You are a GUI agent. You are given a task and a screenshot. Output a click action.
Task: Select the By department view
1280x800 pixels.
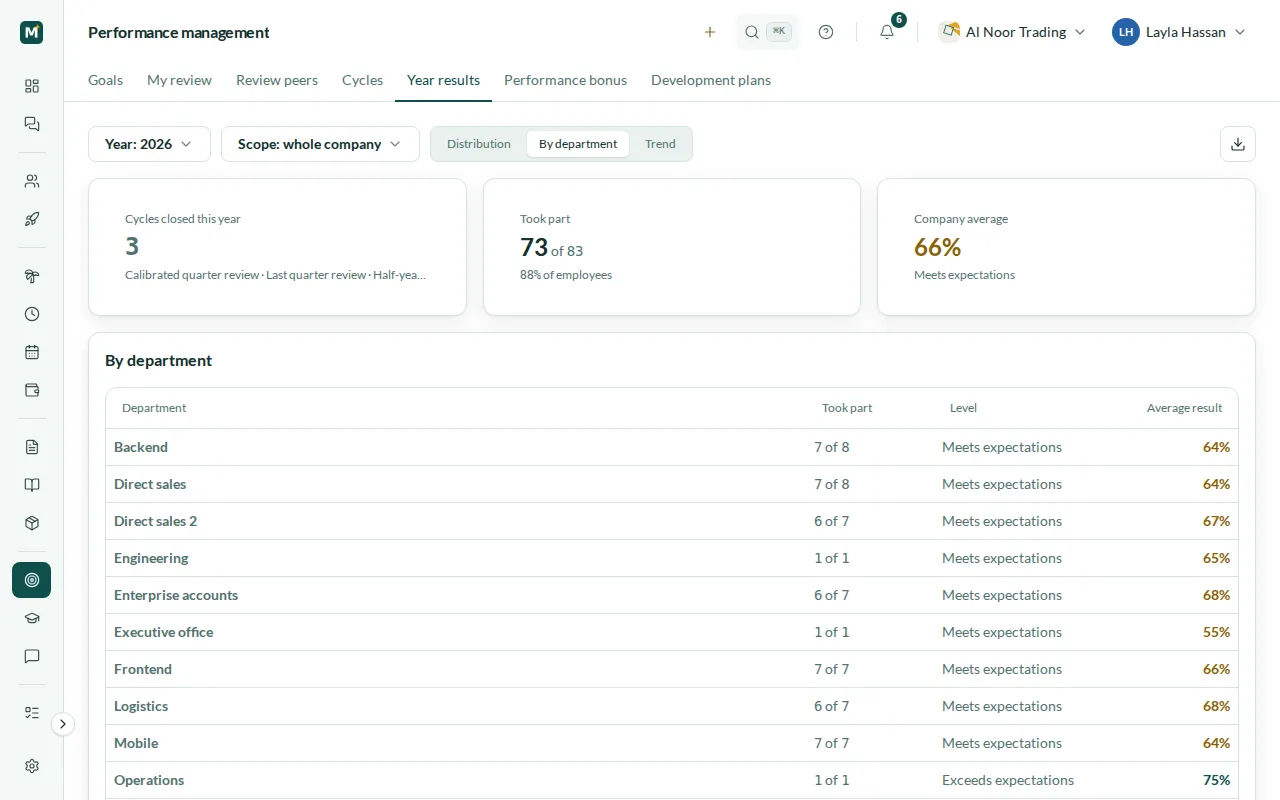[578, 144]
